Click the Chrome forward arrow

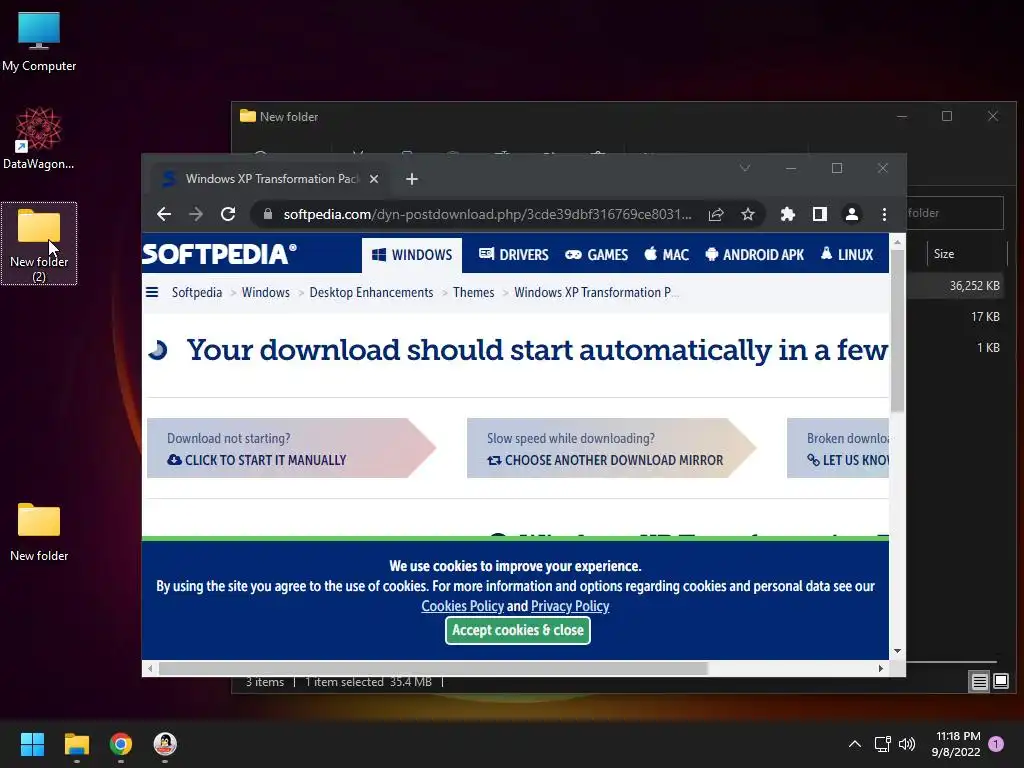(195, 214)
